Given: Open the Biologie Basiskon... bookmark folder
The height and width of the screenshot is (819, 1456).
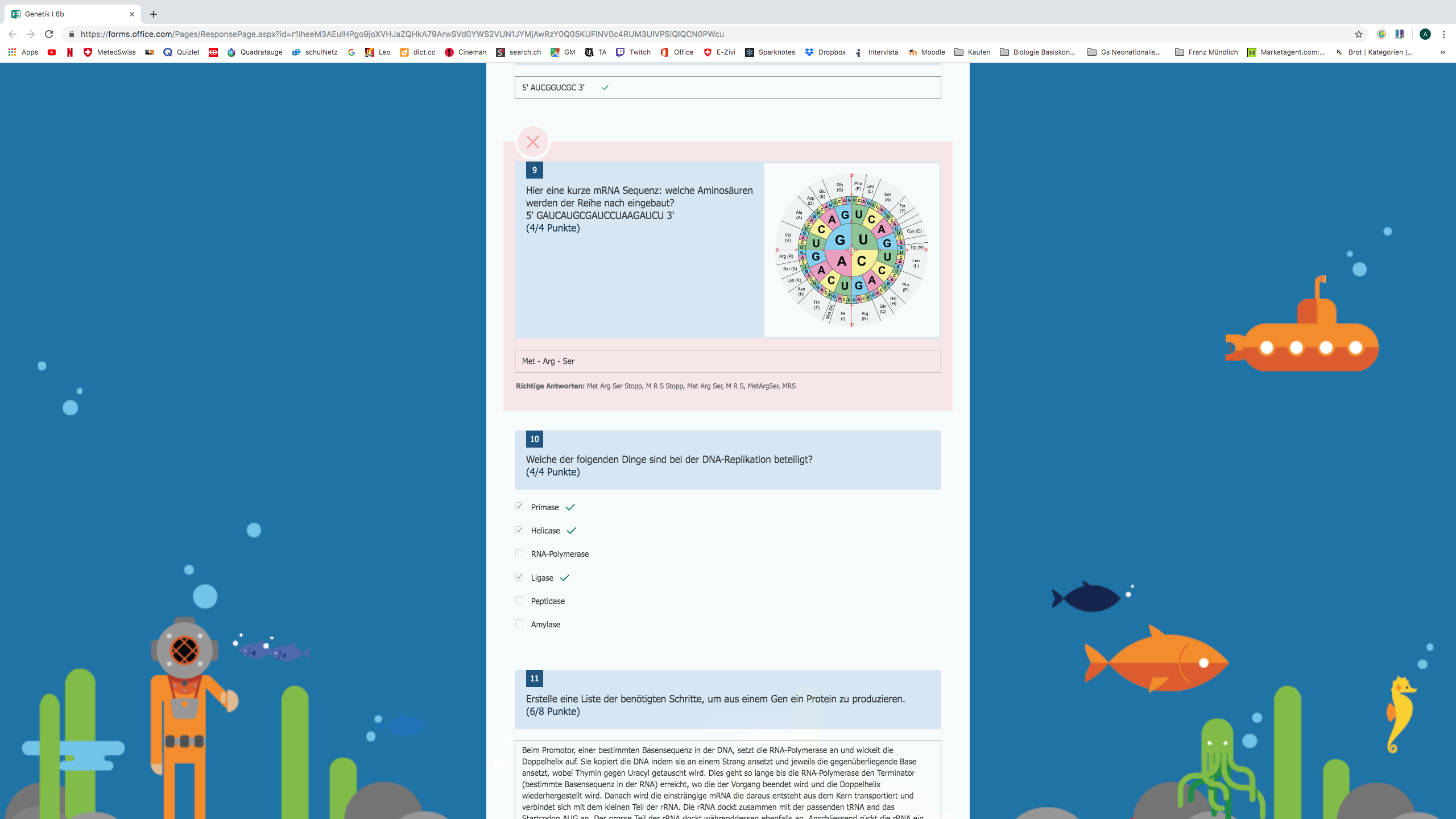Looking at the screenshot, I should (x=1037, y=52).
